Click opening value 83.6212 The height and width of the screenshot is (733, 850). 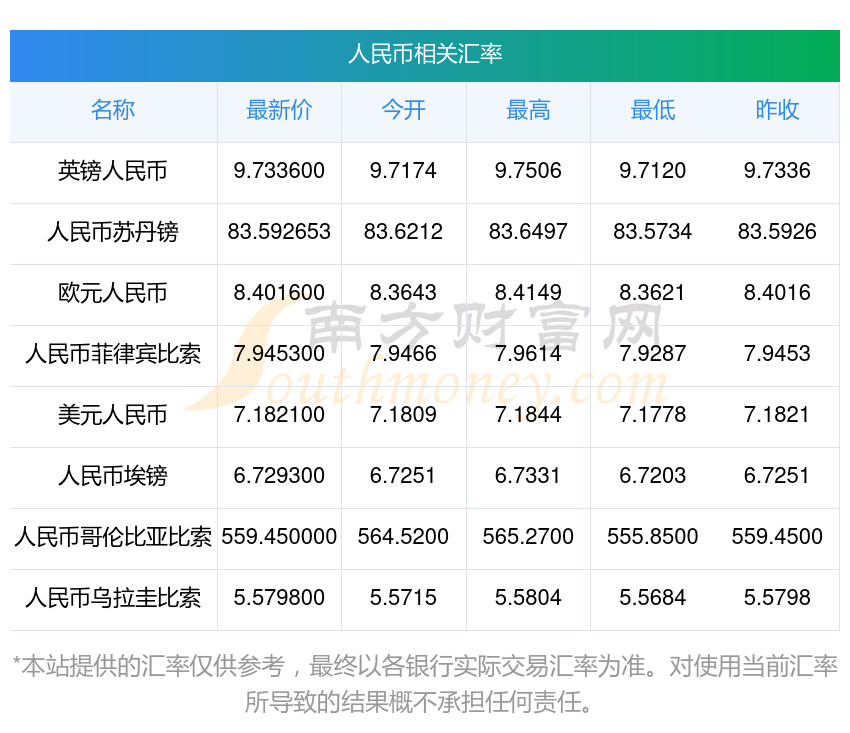[x=403, y=232]
